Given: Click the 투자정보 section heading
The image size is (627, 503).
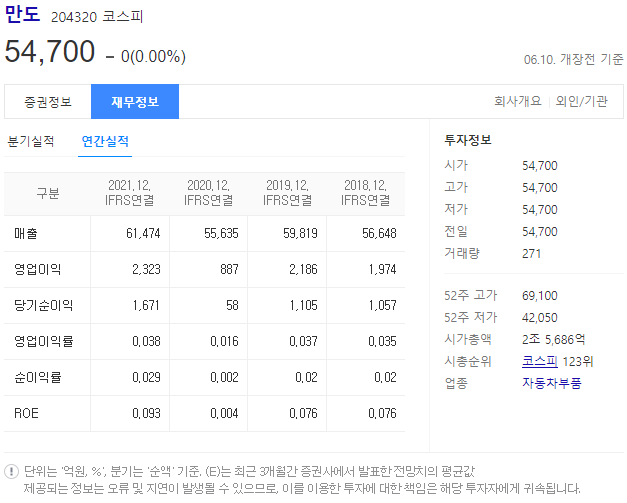Looking at the screenshot, I should 468,140.
